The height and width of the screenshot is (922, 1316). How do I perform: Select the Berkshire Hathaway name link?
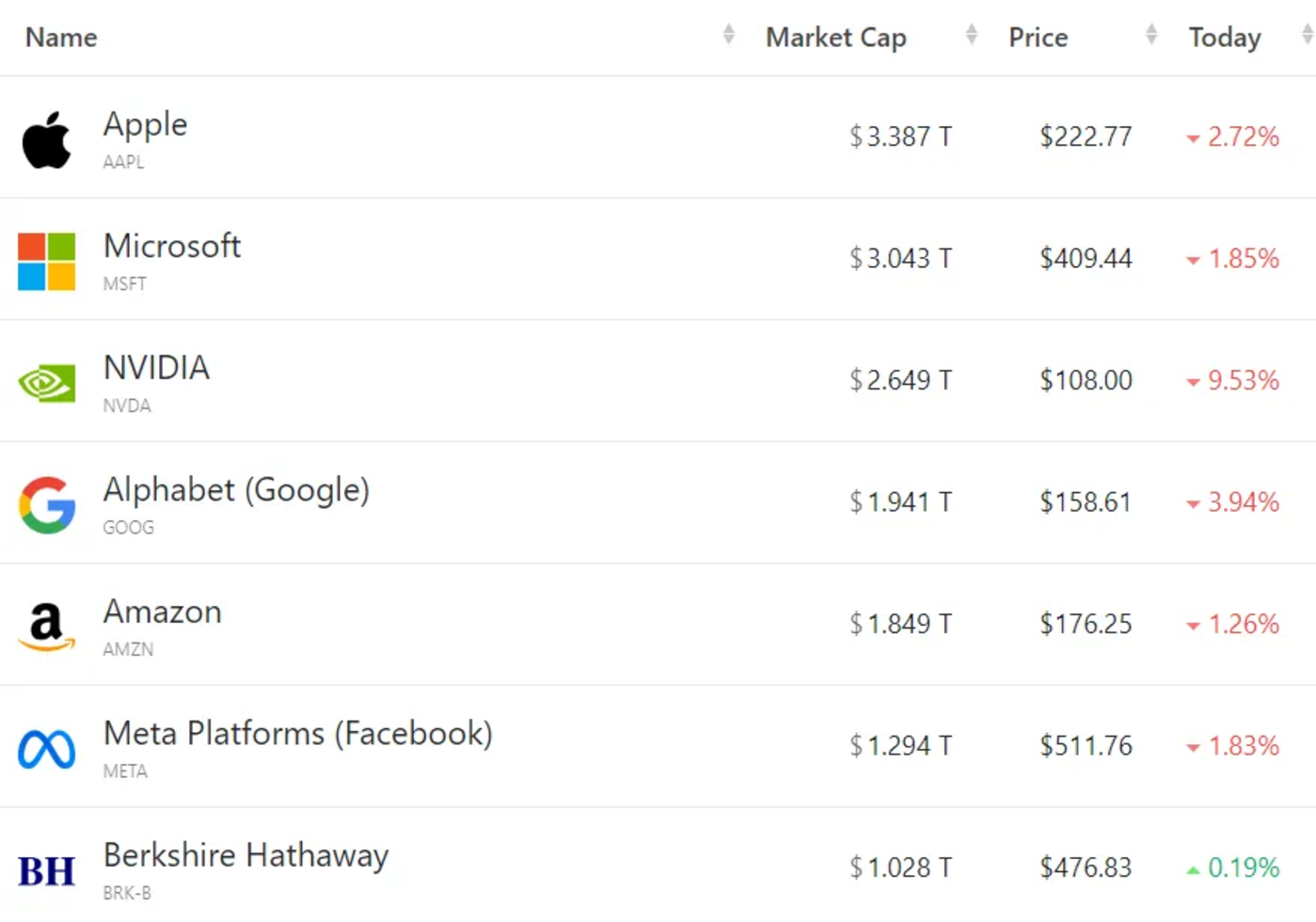tap(246, 855)
